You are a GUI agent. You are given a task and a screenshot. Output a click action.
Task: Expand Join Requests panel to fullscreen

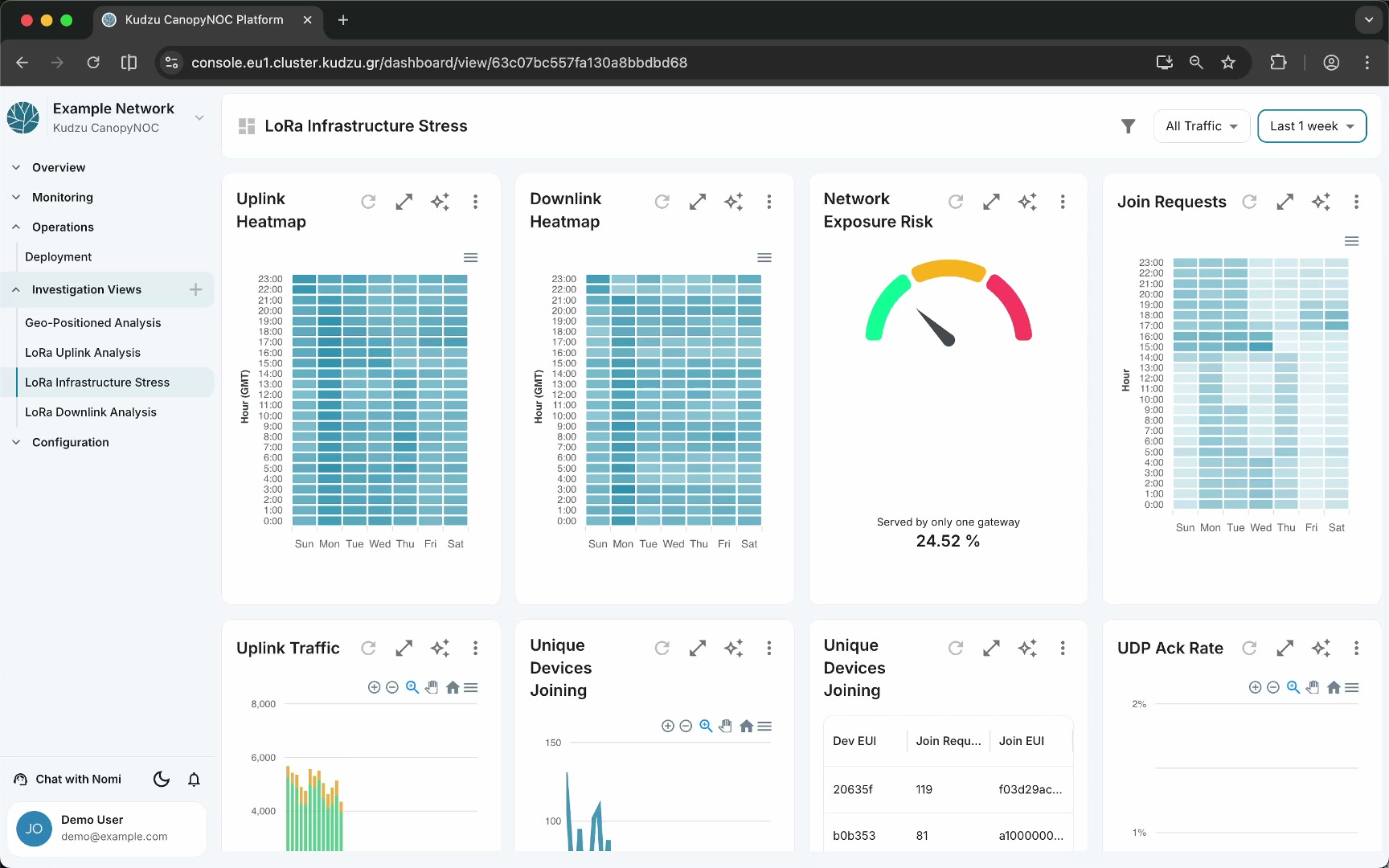click(x=1285, y=202)
